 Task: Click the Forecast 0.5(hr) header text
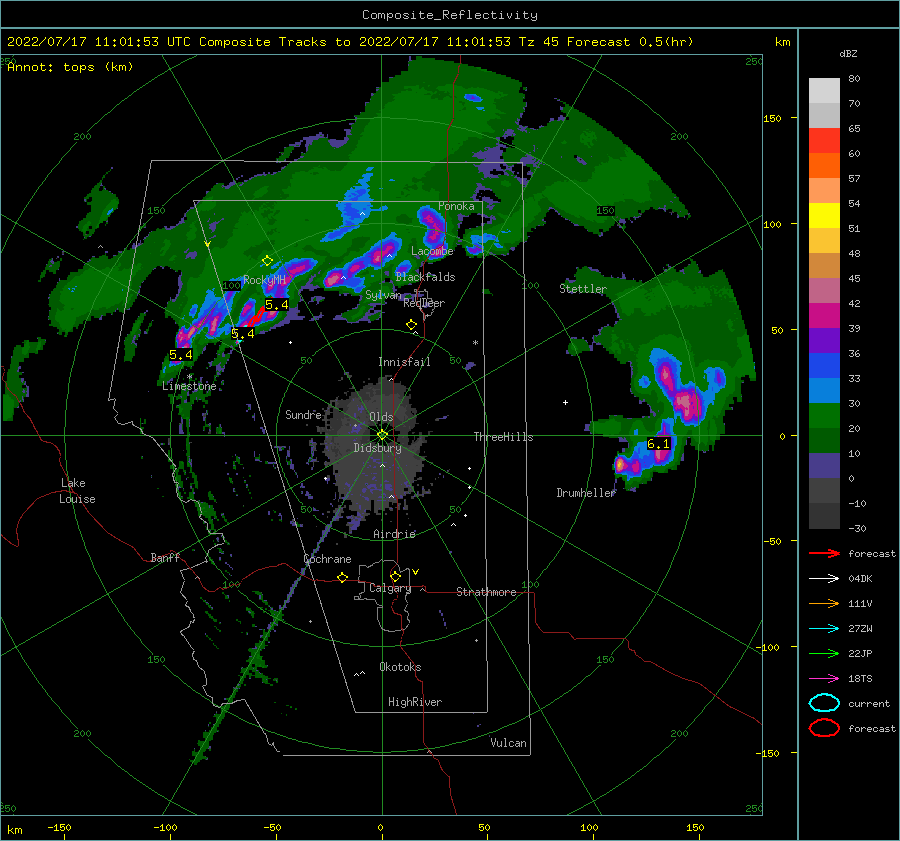[630, 42]
